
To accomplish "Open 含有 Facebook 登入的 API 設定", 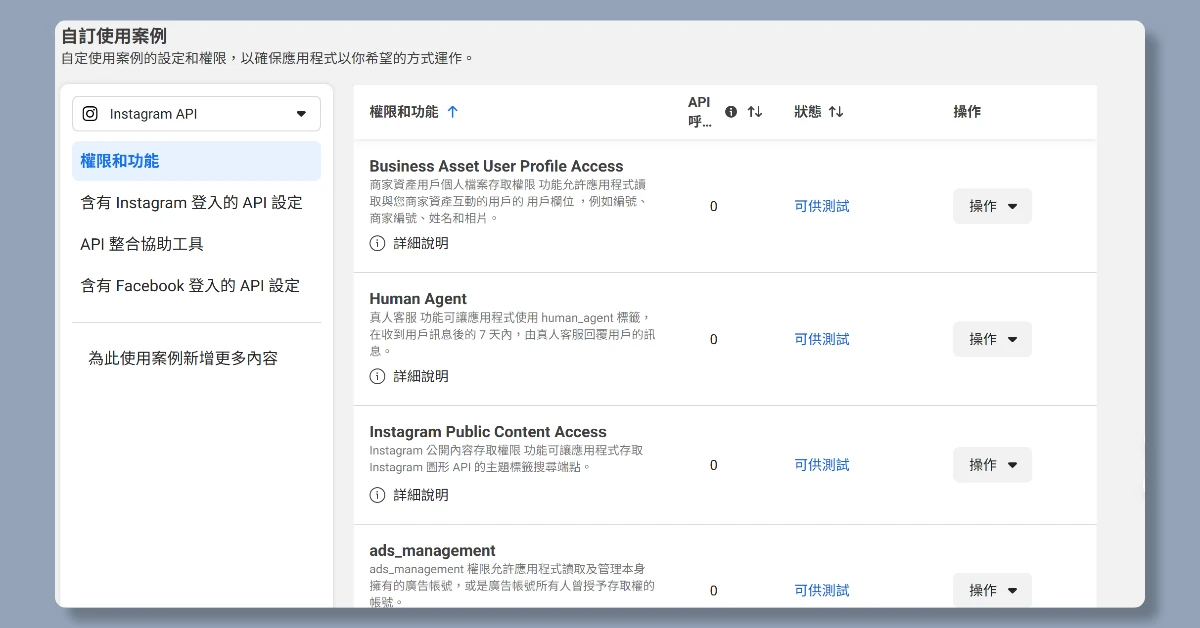I will 190,286.
